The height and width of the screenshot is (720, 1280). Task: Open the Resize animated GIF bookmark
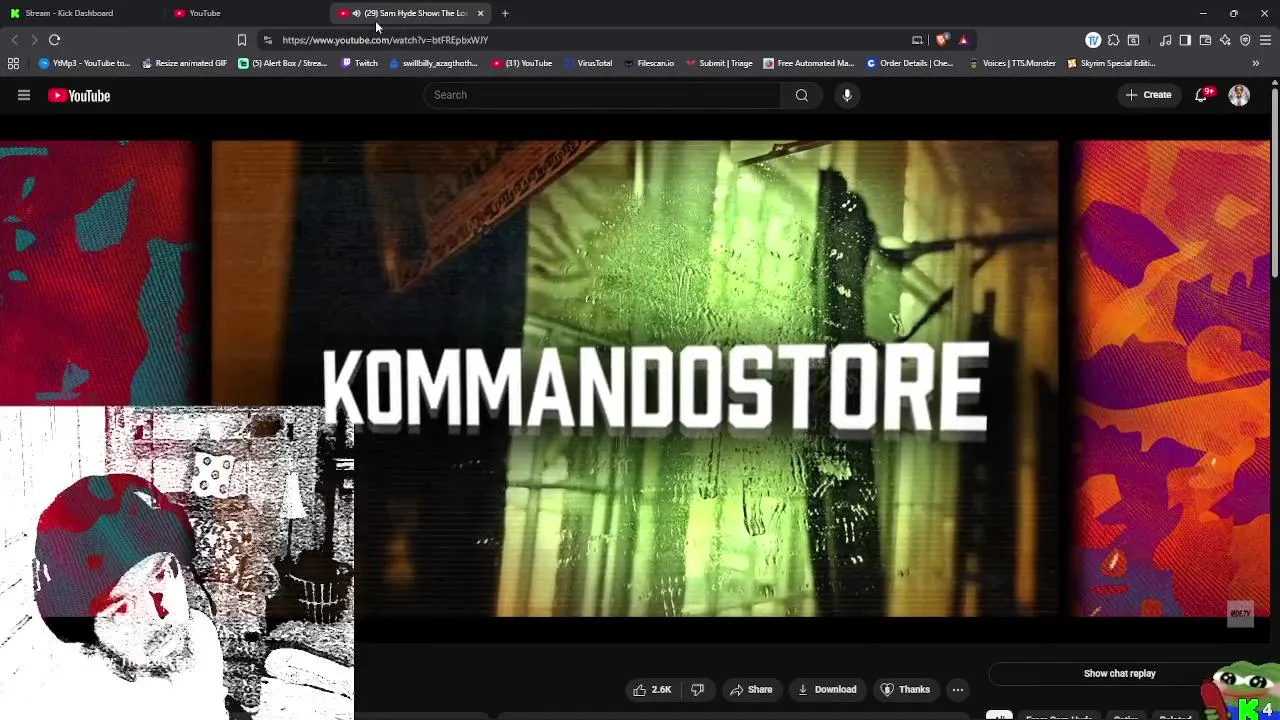(184, 63)
